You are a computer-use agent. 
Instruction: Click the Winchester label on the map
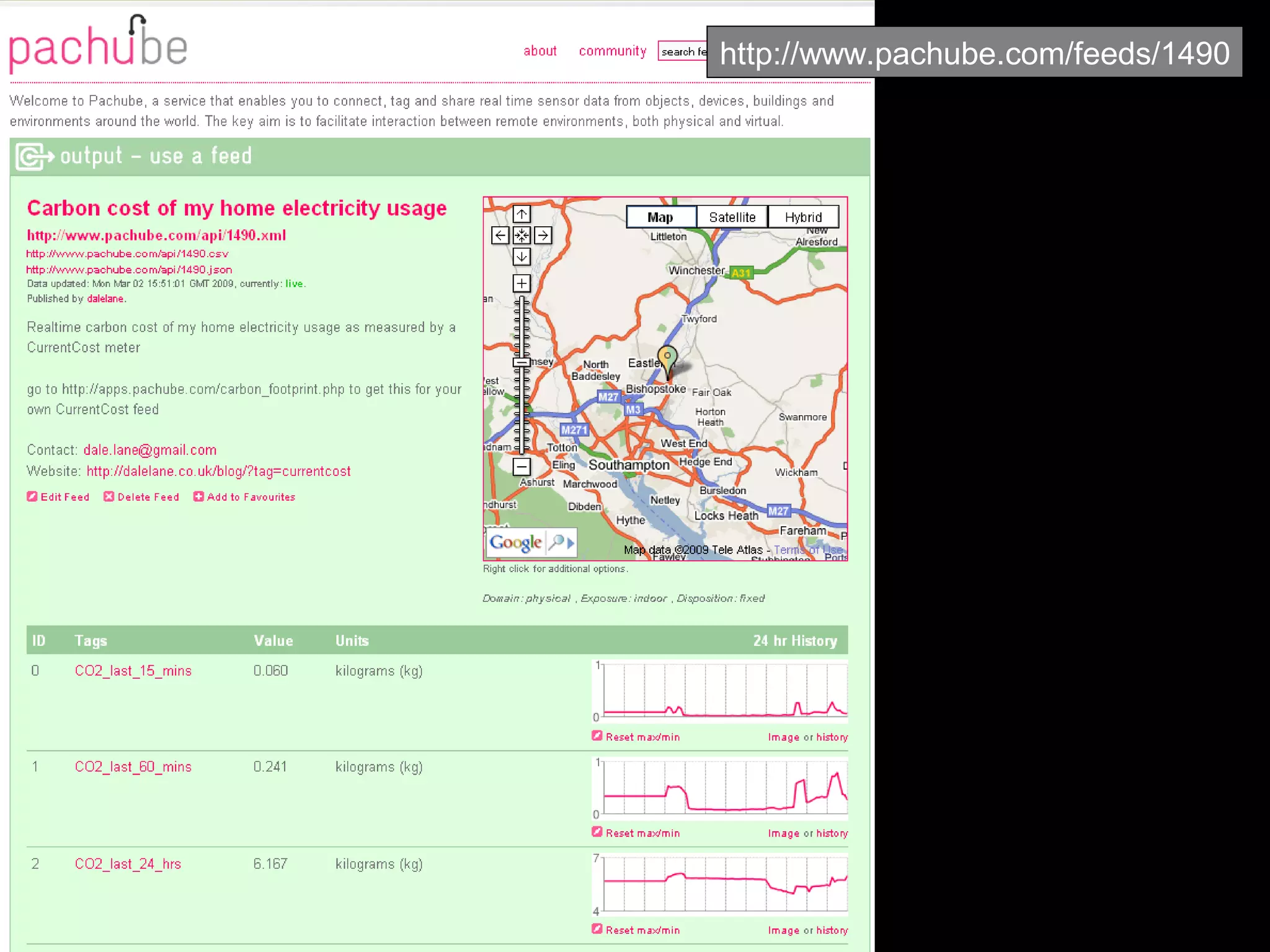[x=696, y=271]
